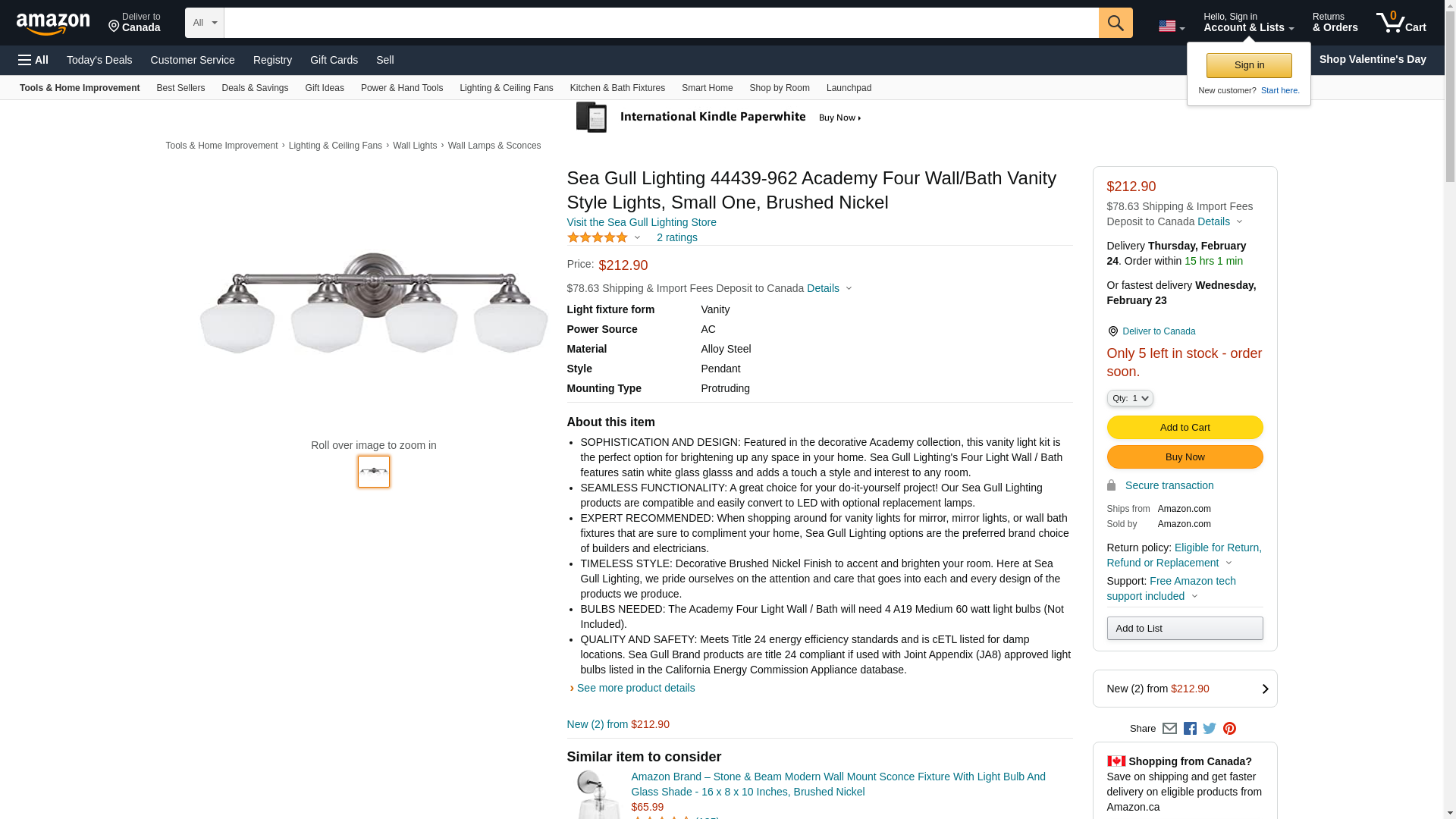Select the vanity light product thumbnail
The height and width of the screenshot is (819, 1456).
[374, 471]
